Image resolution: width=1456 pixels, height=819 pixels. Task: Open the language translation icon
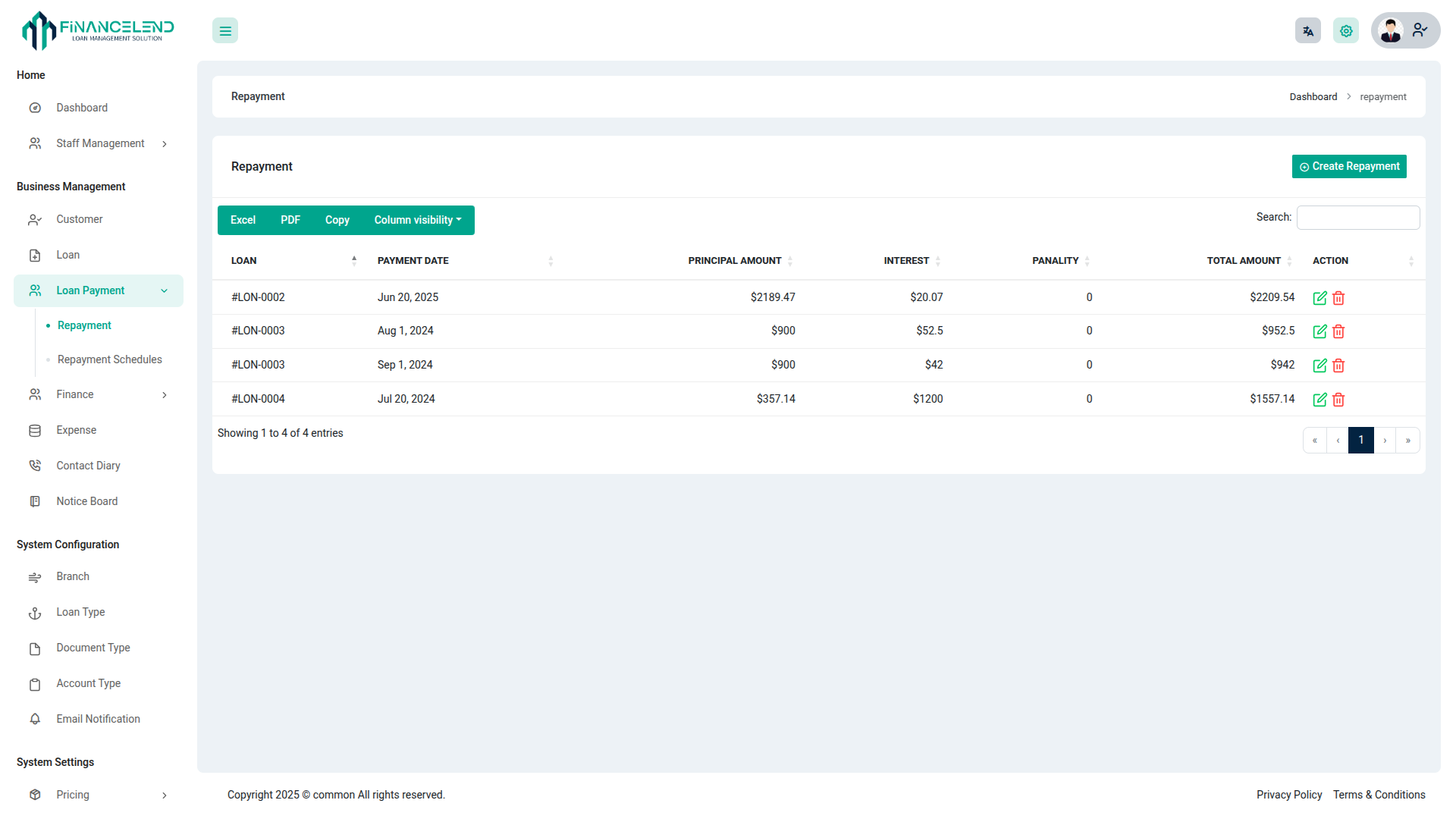pos(1307,31)
